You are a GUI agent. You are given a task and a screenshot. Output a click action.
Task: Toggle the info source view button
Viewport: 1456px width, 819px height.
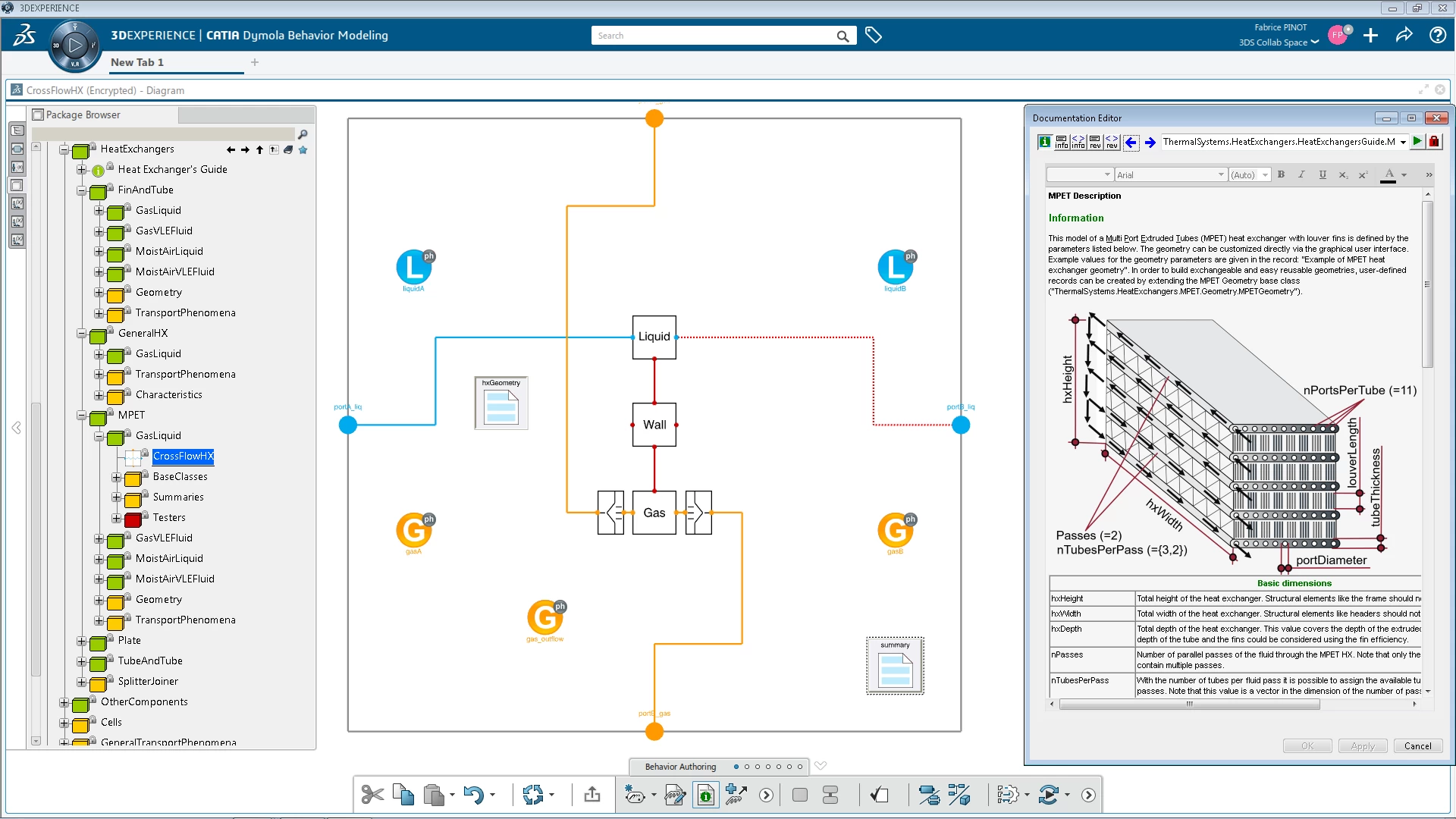click(x=1078, y=142)
